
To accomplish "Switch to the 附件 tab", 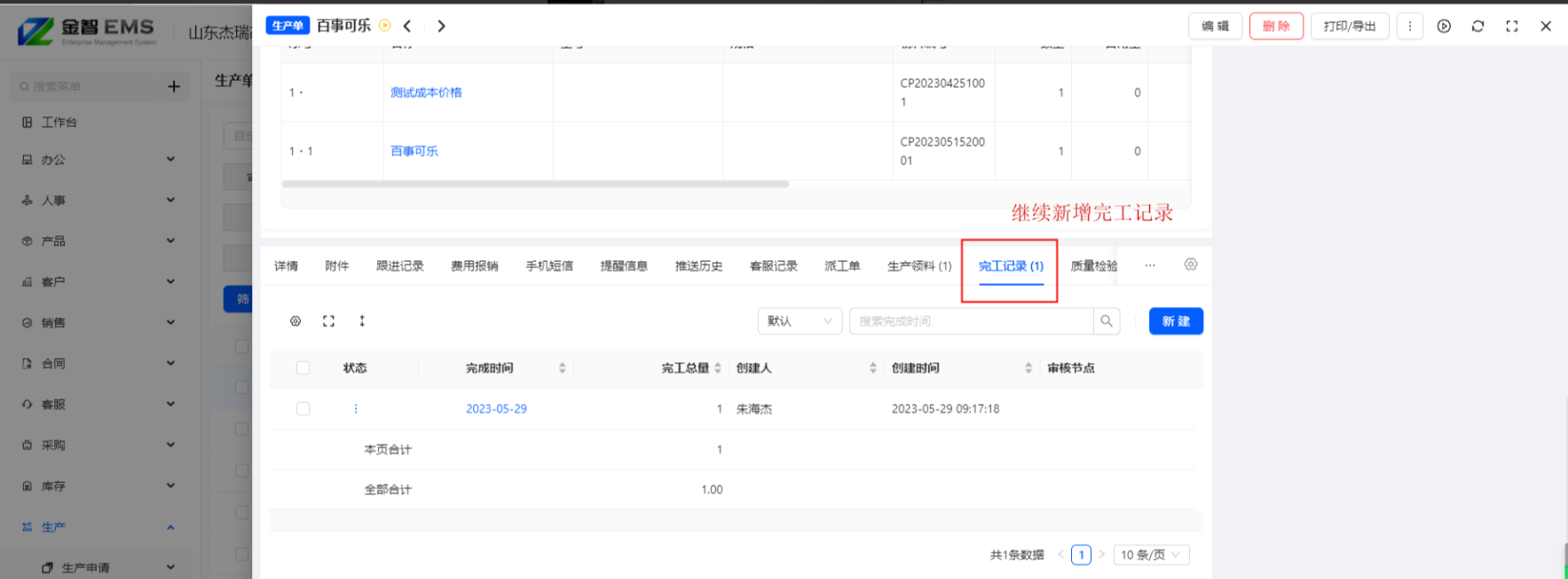I will [x=337, y=266].
